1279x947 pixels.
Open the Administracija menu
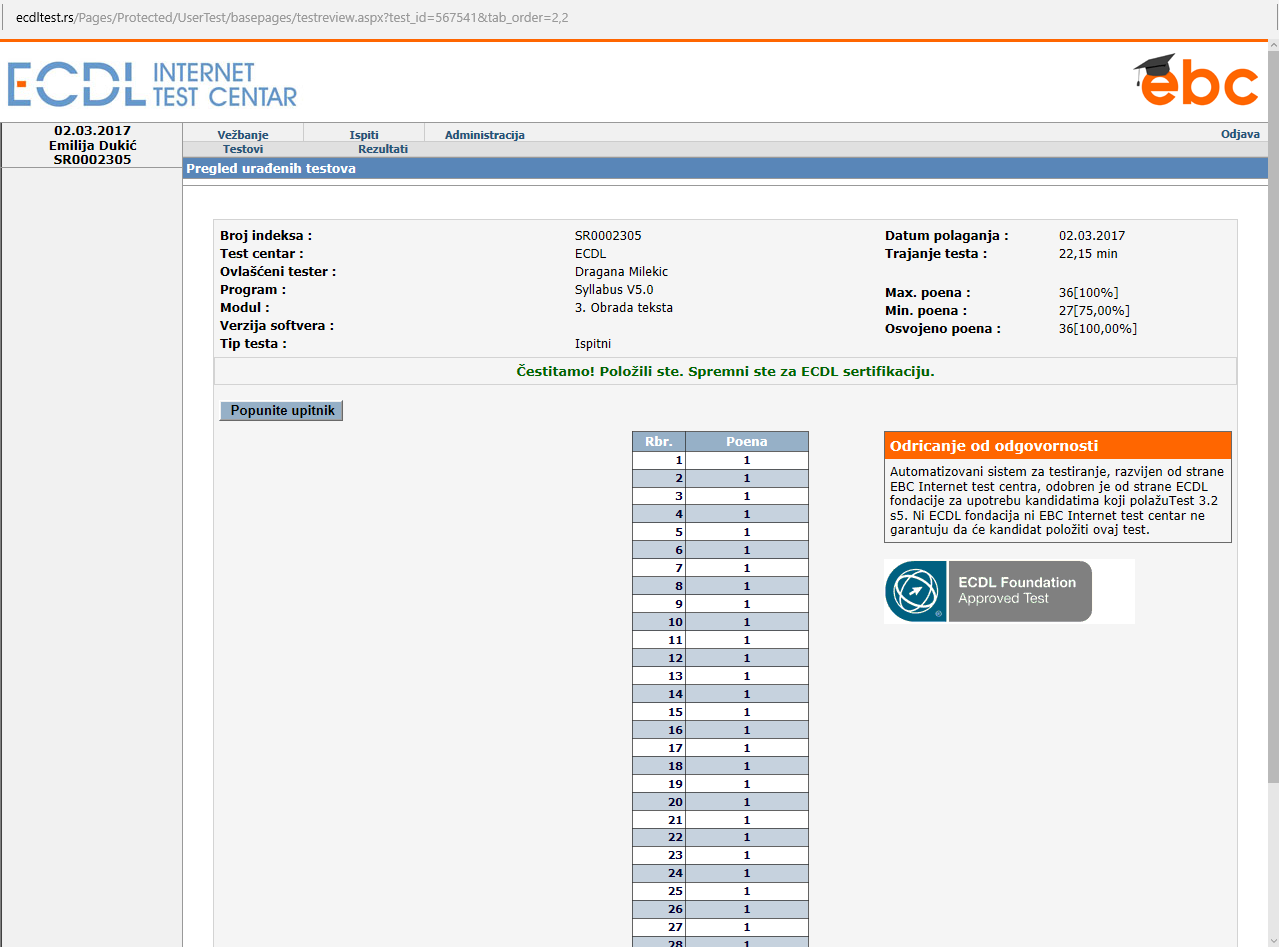(x=484, y=135)
